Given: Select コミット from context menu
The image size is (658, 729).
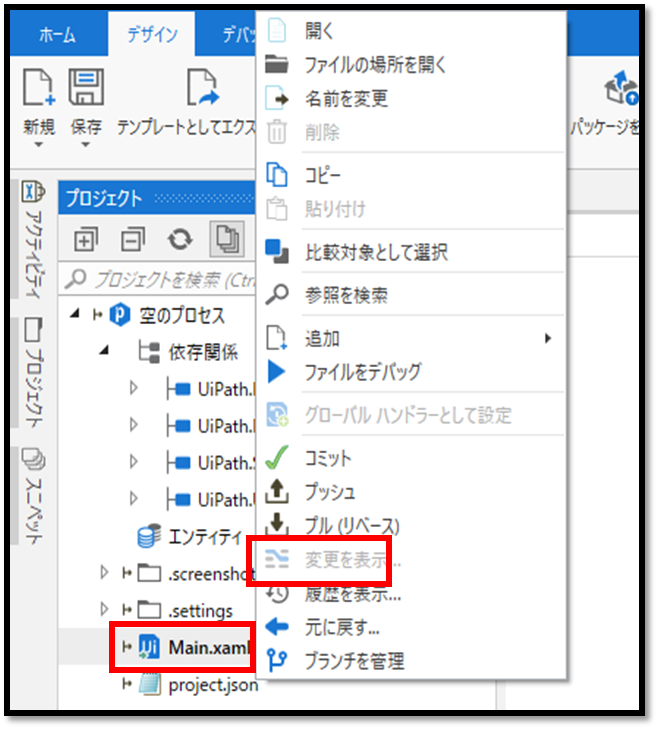Looking at the screenshot, I should (328, 459).
